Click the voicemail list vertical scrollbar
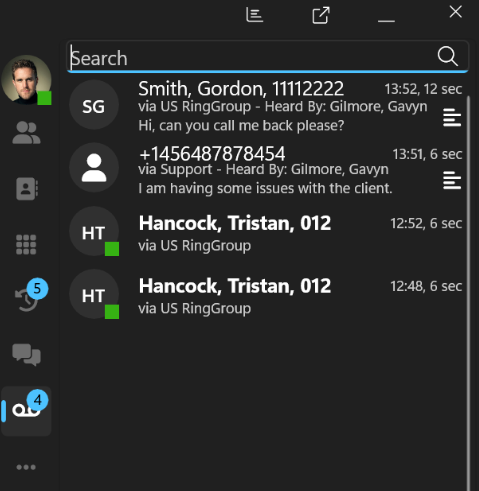 pyautogui.click(x=468, y=293)
